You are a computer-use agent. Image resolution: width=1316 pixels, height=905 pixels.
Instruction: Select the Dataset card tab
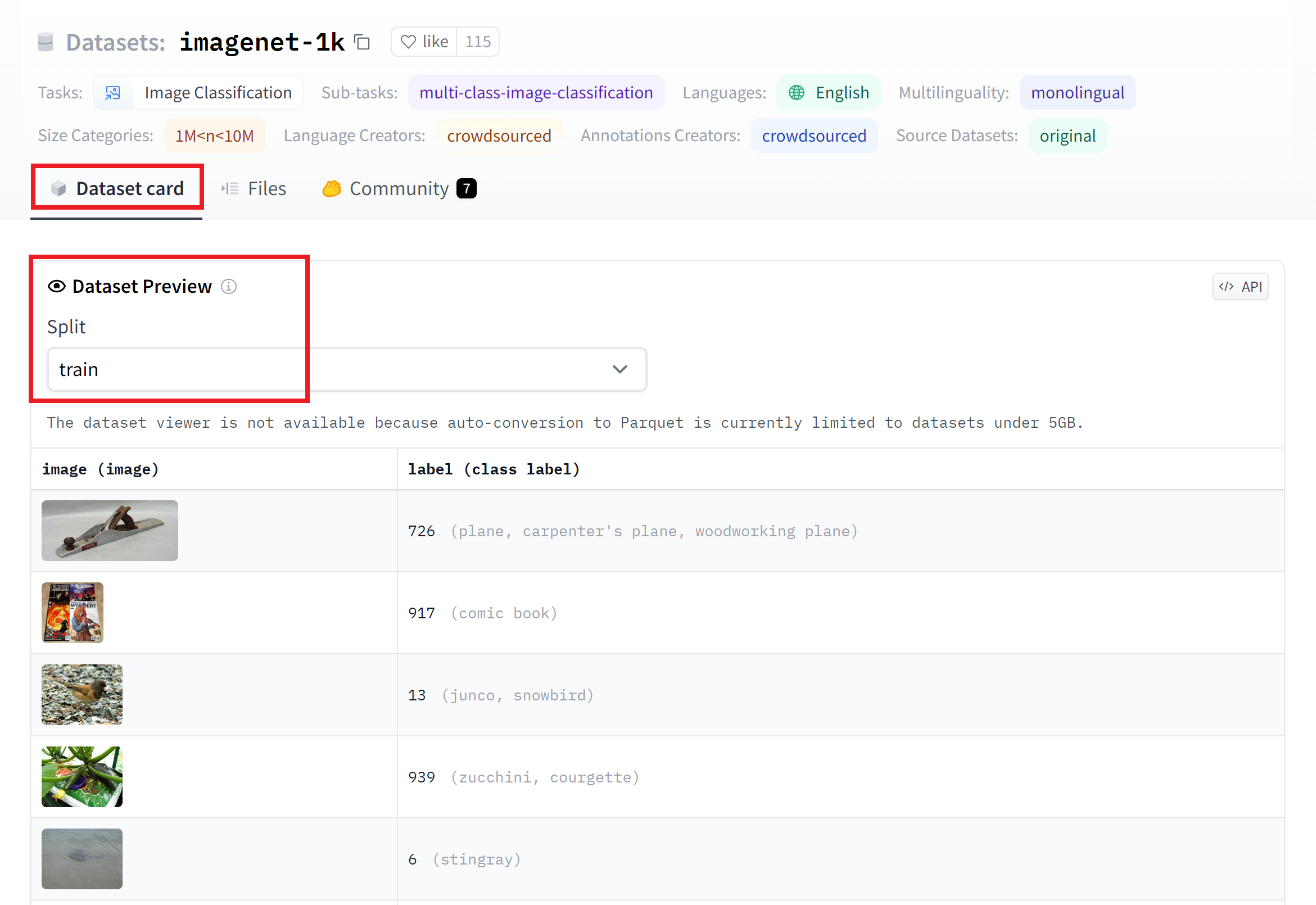[x=117, y=188]
